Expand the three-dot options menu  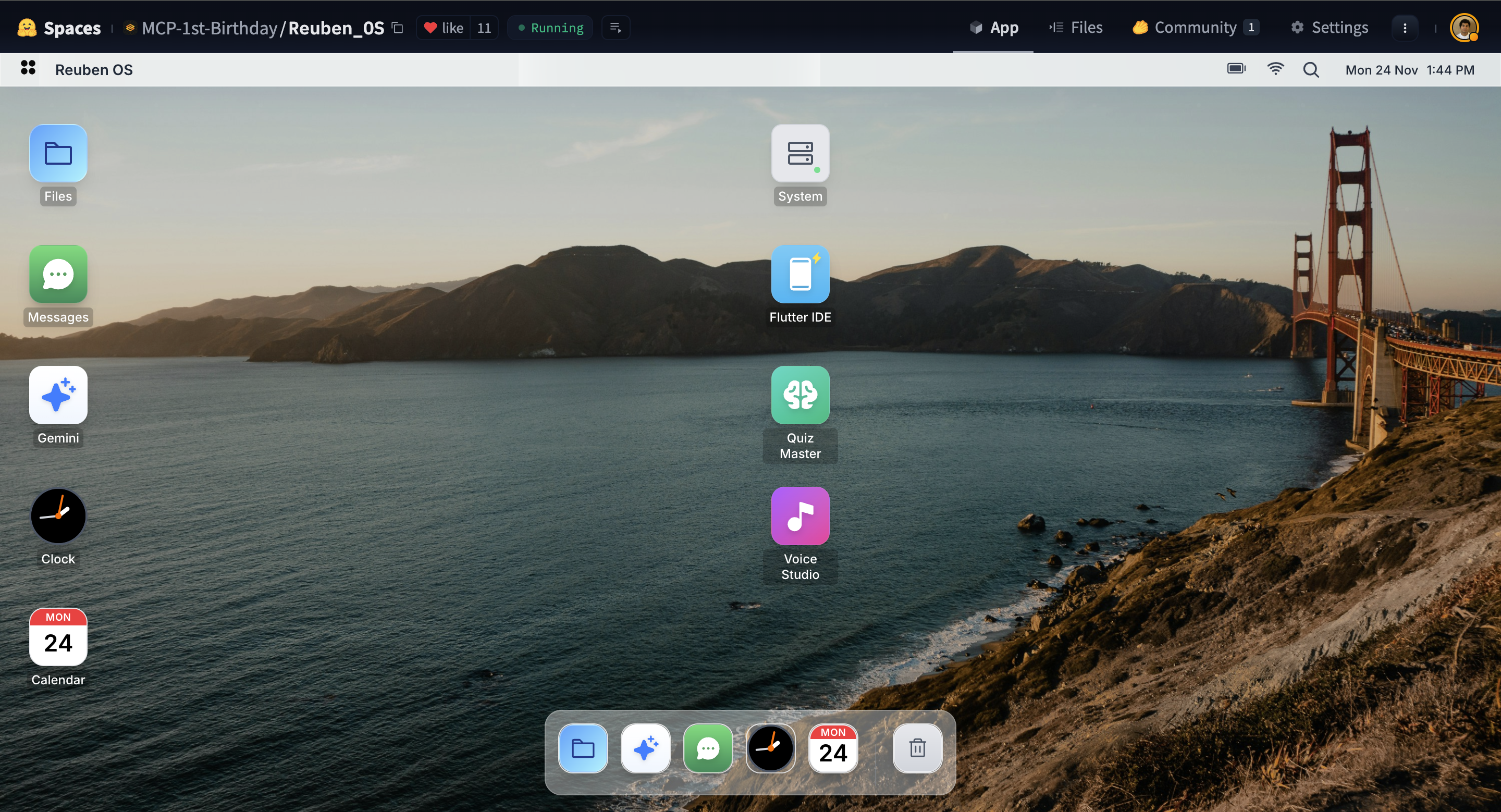point(1404,28)
